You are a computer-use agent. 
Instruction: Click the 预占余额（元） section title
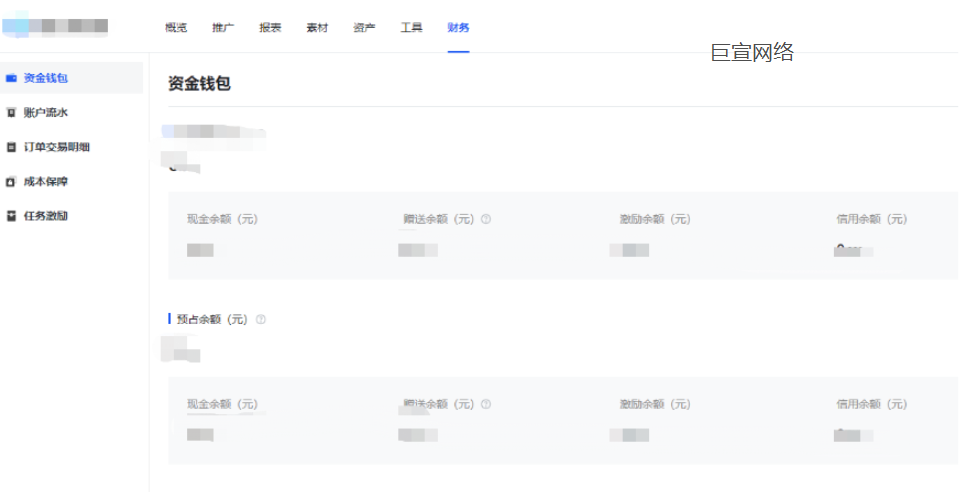coord(212,319)
